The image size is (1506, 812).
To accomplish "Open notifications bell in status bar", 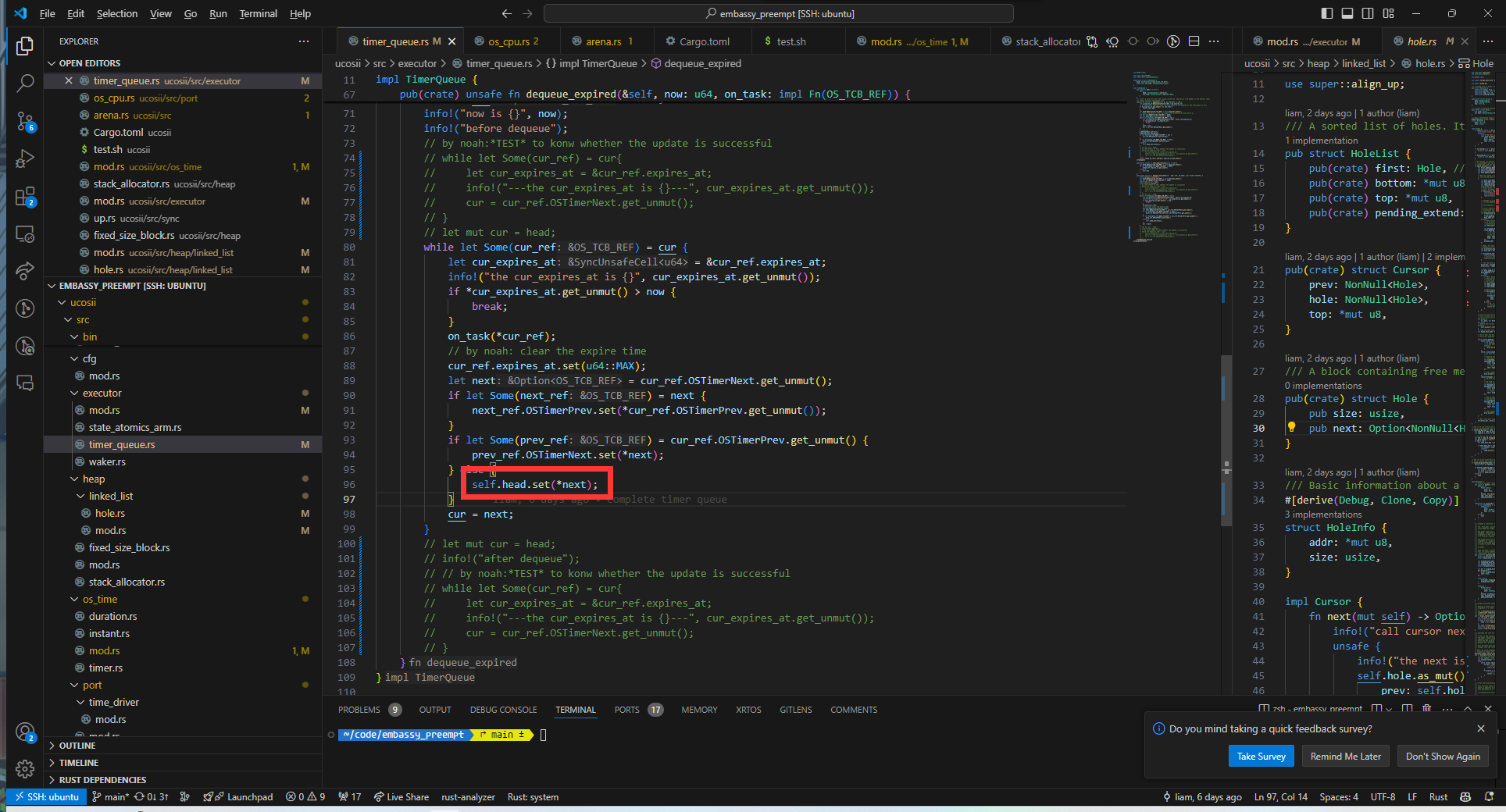I will pyautogui.click(x=1489, y=797).
